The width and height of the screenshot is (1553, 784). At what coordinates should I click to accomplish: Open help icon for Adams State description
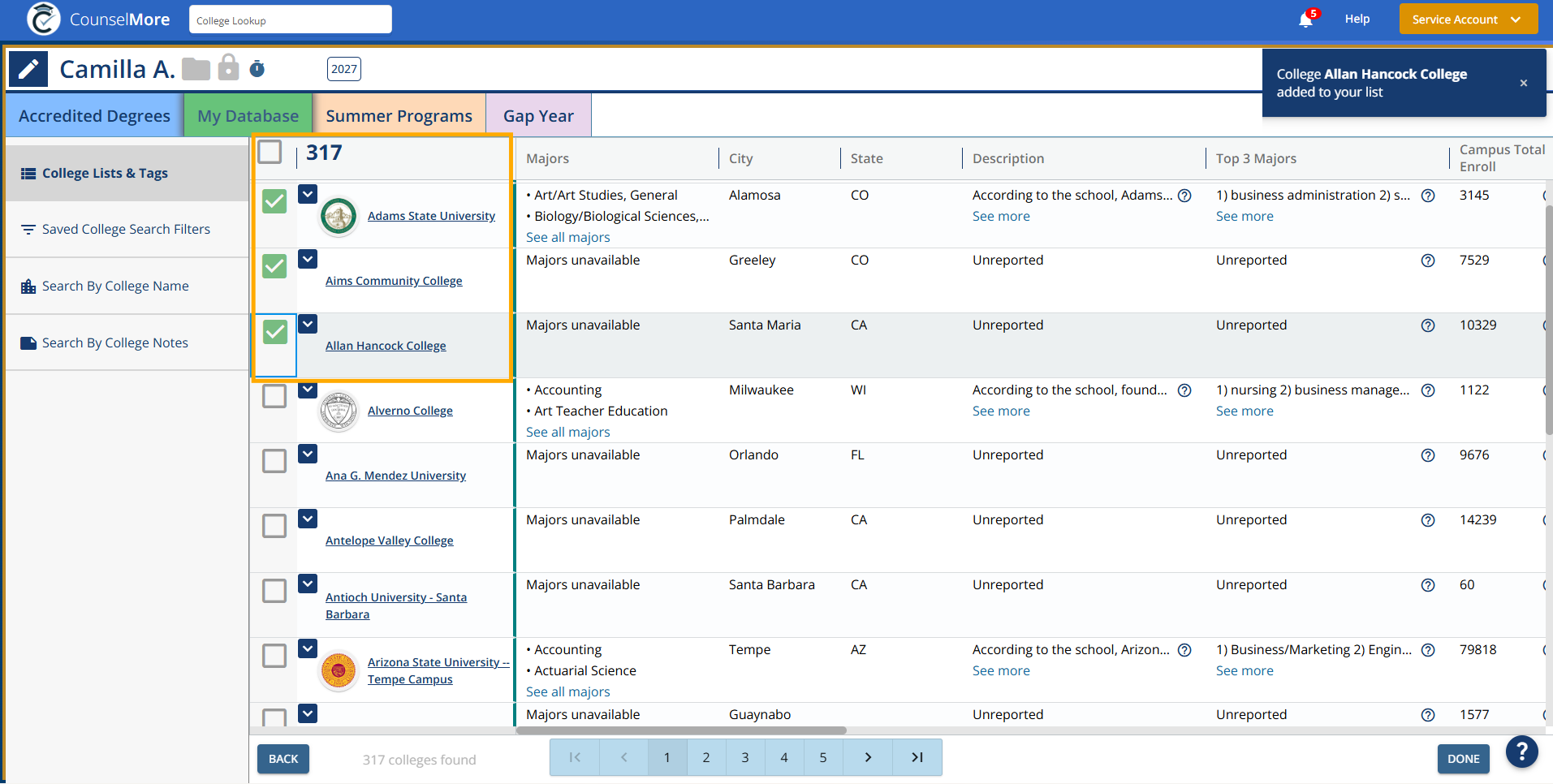[1184, 196]
